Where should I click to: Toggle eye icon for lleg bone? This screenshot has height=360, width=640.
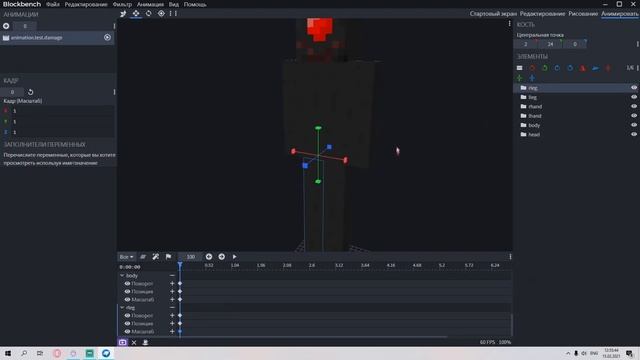pyautogui.click(x=634, y=97)
